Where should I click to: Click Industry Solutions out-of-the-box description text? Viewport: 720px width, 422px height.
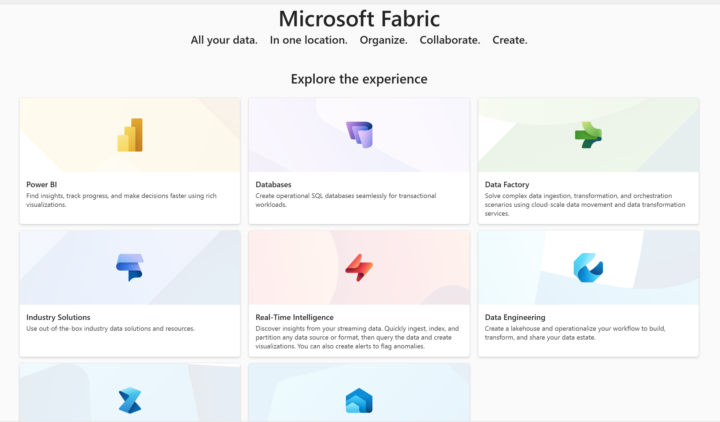110,329
